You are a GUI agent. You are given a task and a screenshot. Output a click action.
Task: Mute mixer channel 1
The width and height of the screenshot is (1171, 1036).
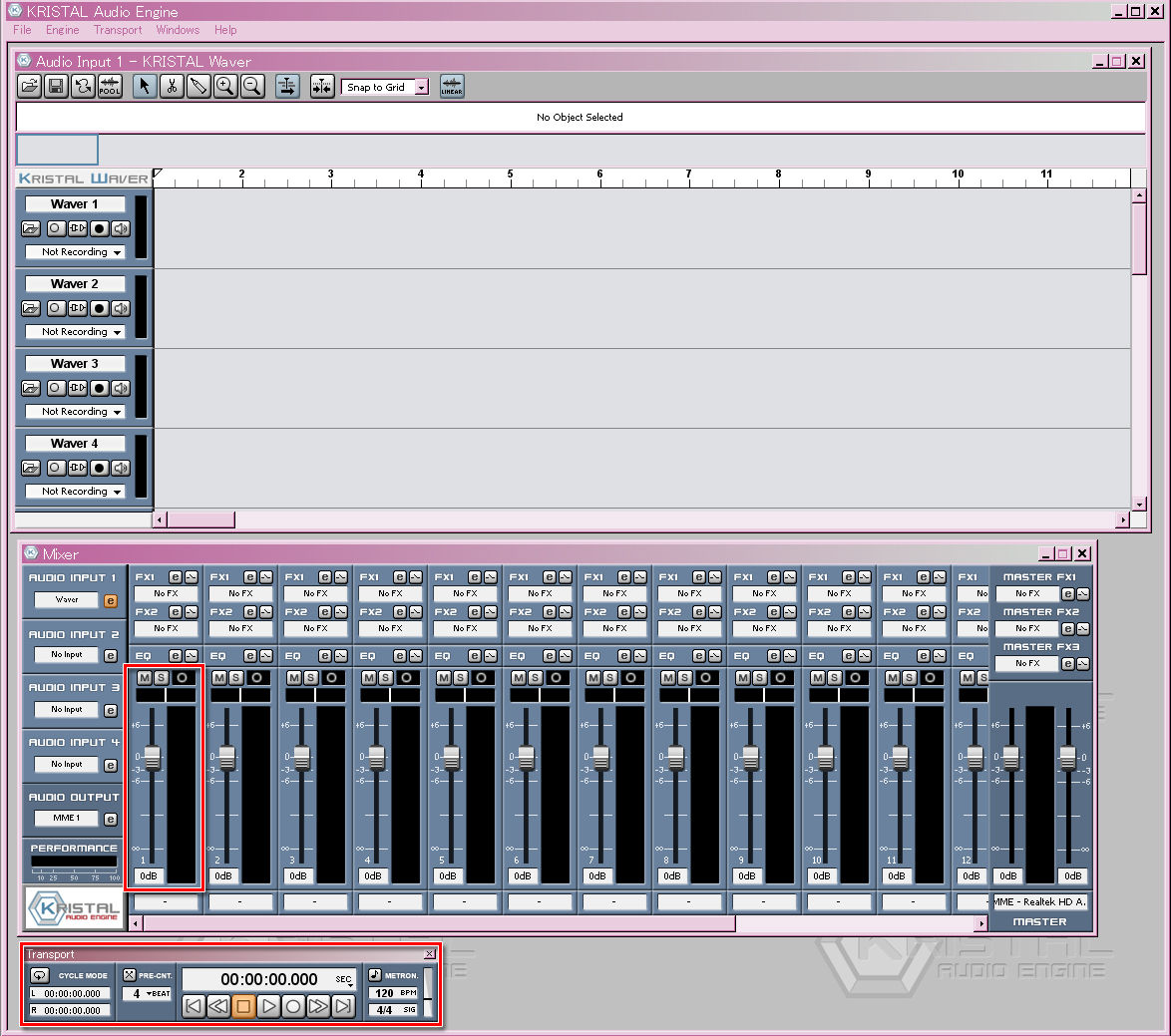145,678
